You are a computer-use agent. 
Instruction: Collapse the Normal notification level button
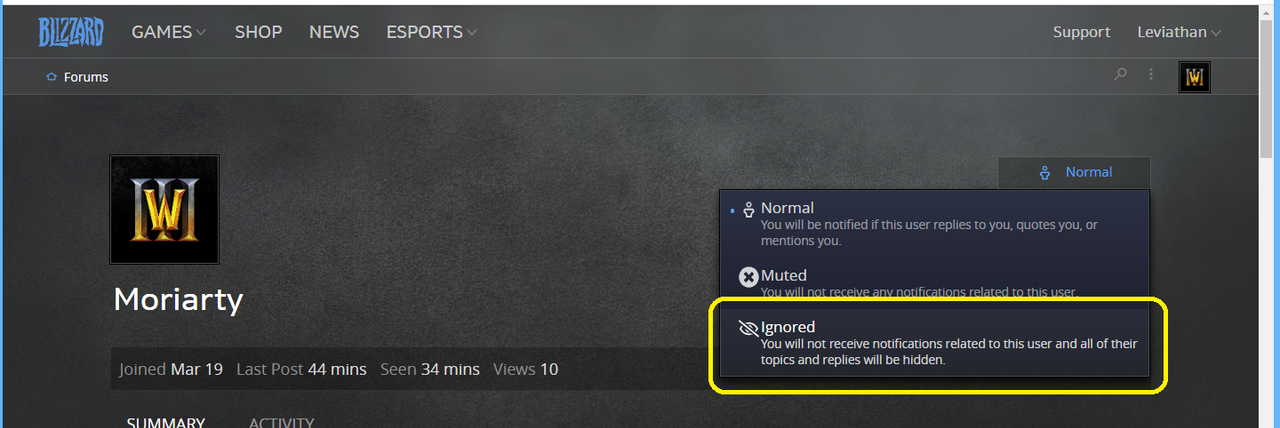click(1074, 172)
